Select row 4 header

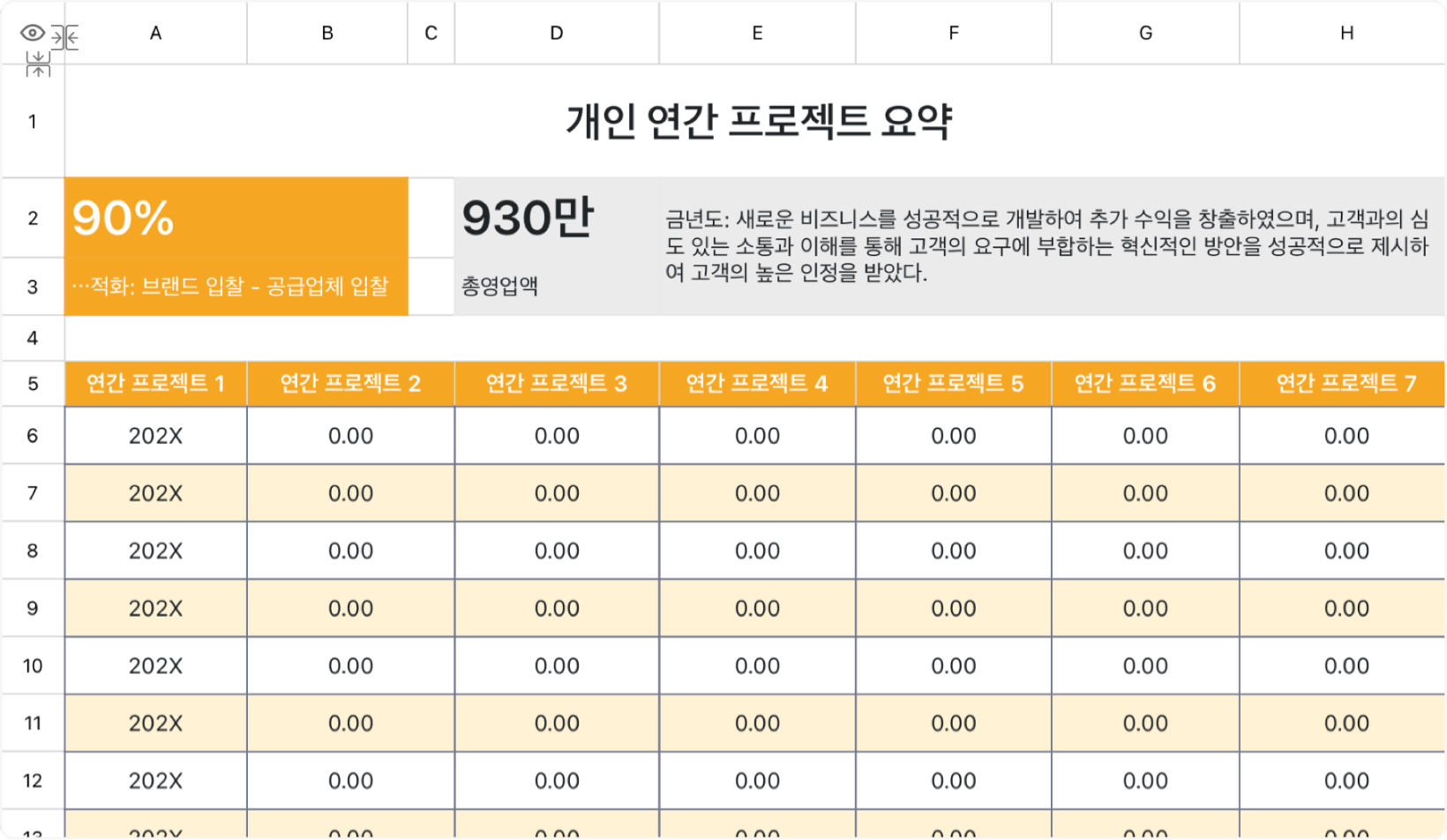tap(33, 338)
